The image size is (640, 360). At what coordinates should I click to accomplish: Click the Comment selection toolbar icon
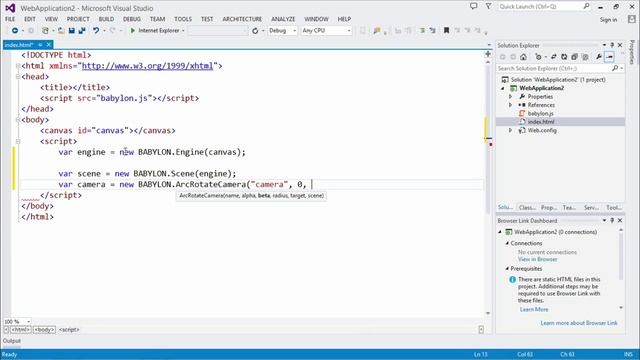point(422,31)
